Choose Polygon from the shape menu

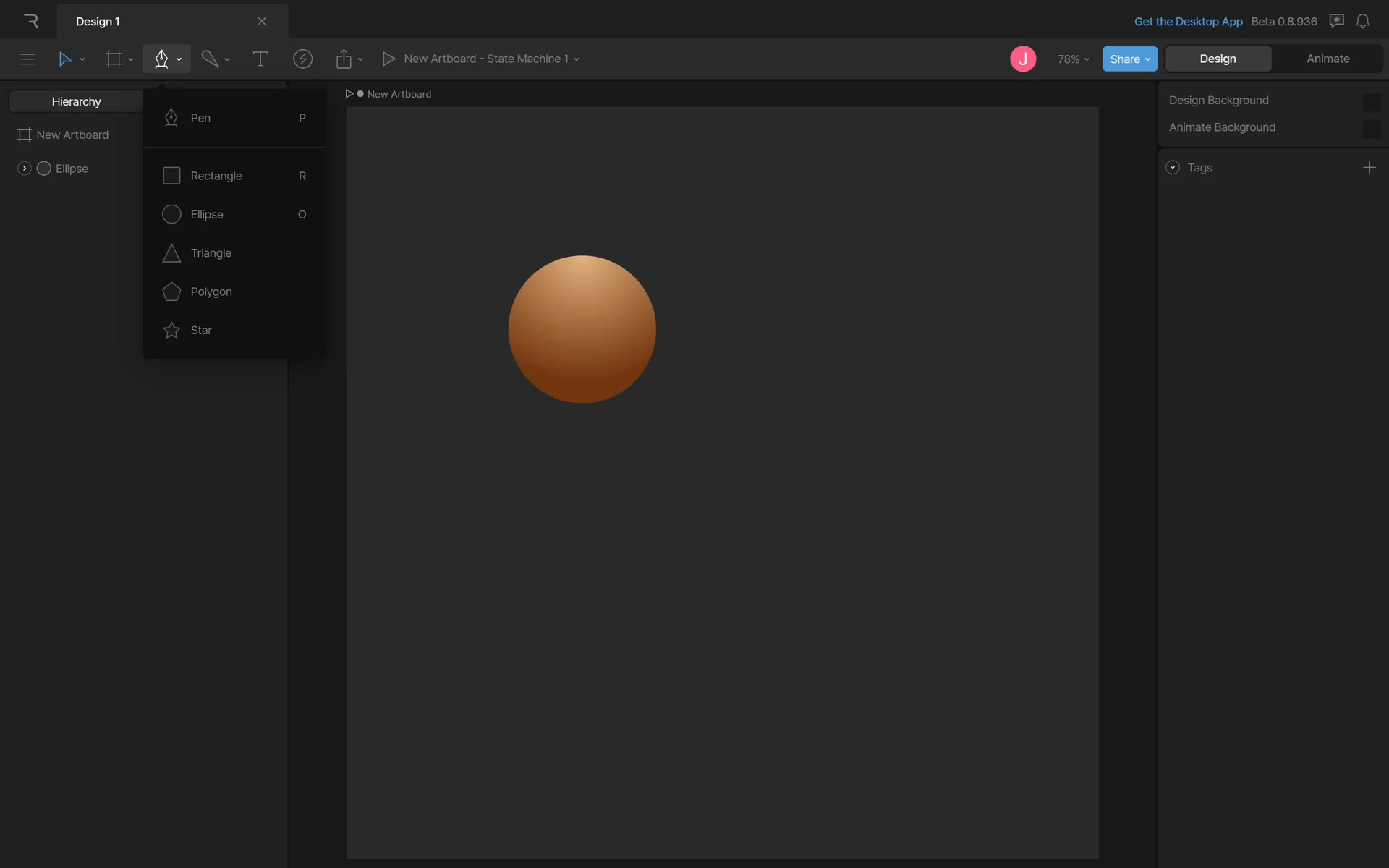click(211, 292)
